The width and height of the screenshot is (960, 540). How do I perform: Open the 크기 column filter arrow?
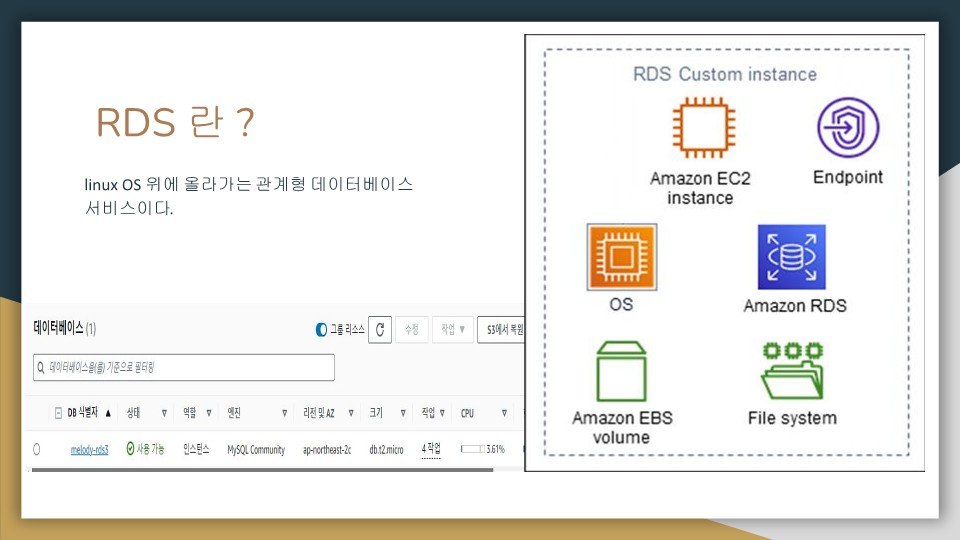[x=403, y=413]
